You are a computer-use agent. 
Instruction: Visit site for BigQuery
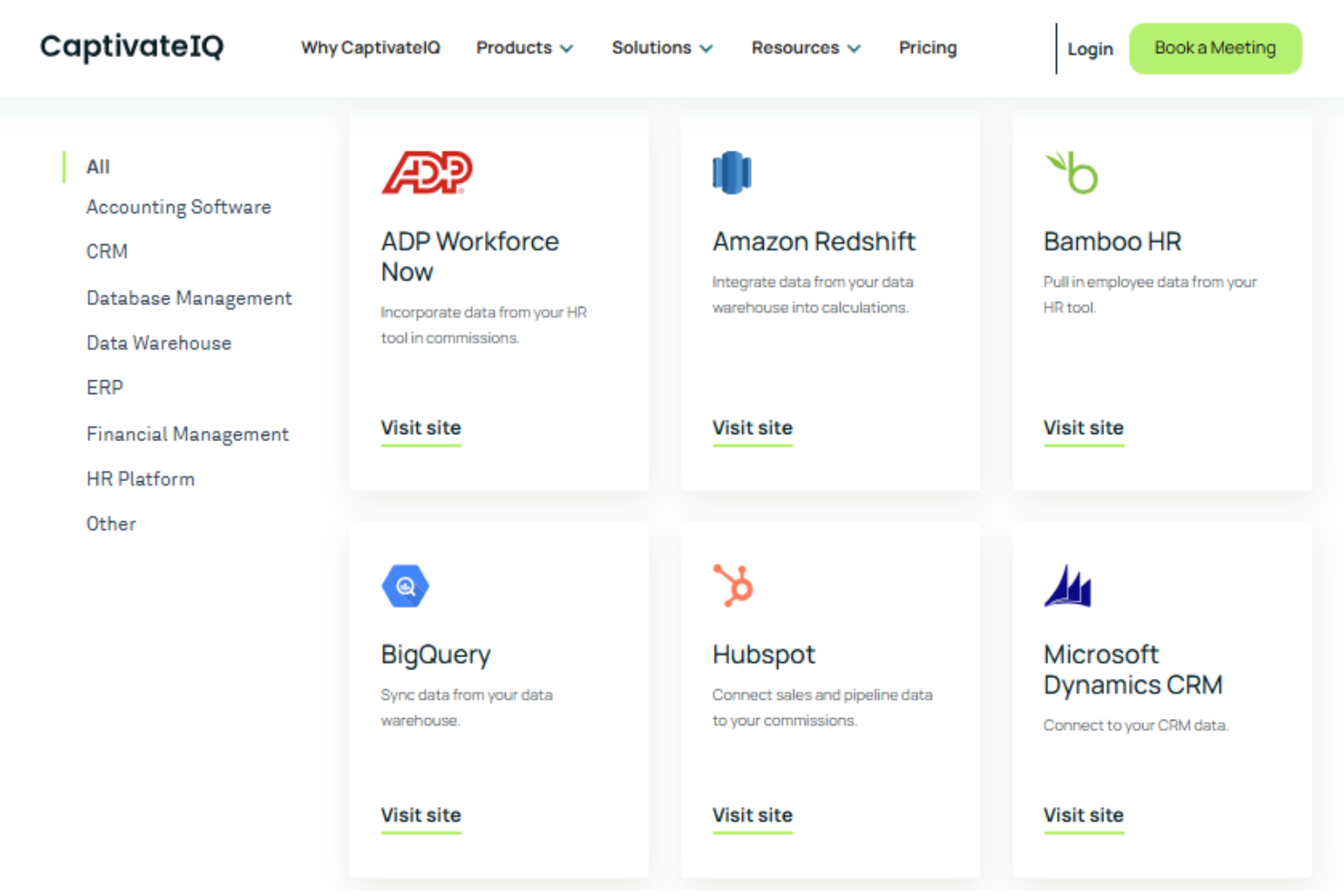click(421, 816)
